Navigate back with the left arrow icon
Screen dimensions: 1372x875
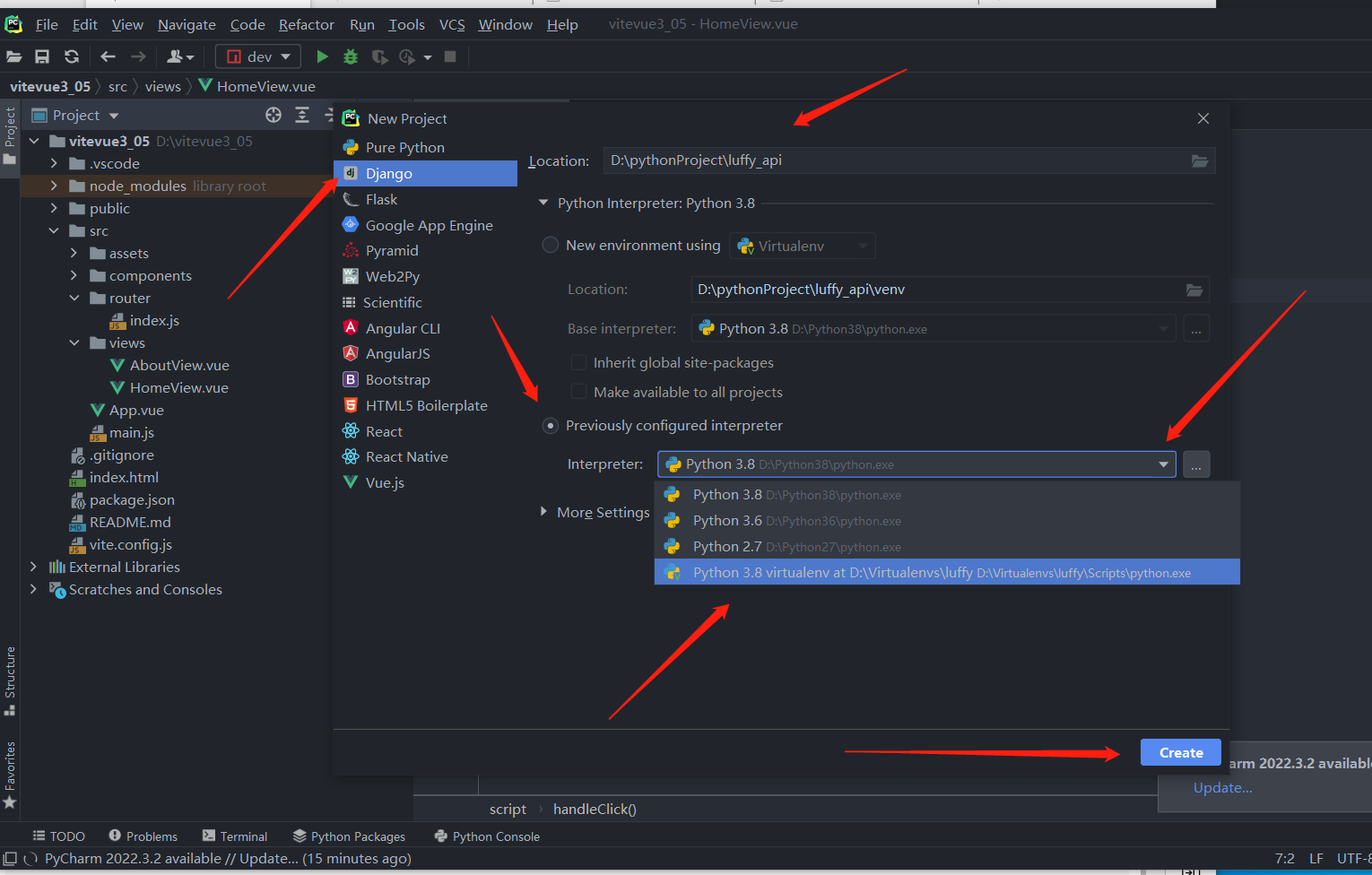109,56
